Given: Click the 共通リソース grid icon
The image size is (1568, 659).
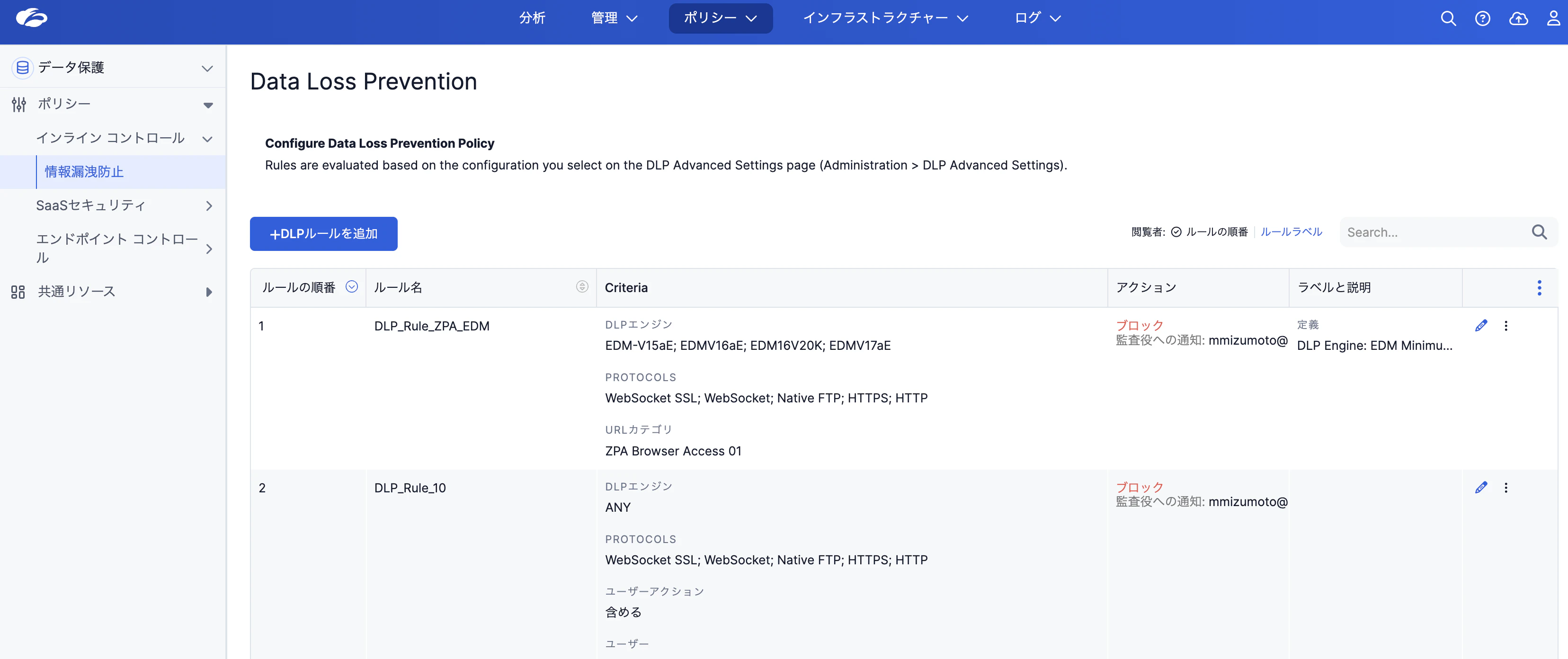Looking at the screenshot, I should 18,292.
